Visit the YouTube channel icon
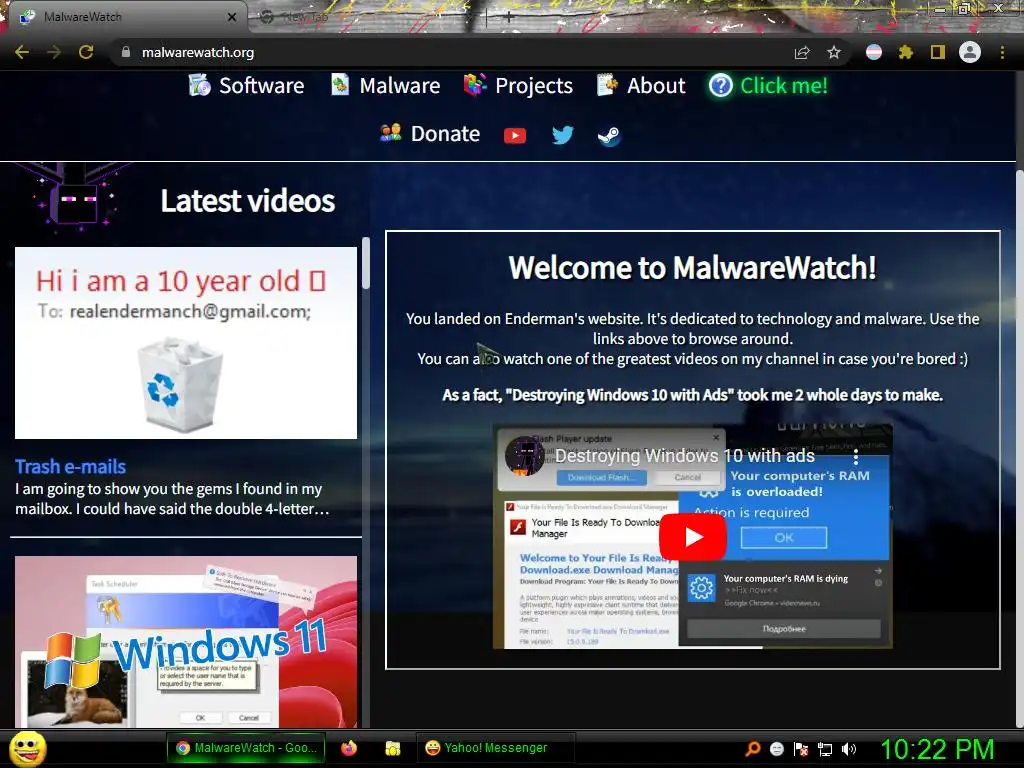This screenshot has height=768, width=1024. [x=515, y=135]
